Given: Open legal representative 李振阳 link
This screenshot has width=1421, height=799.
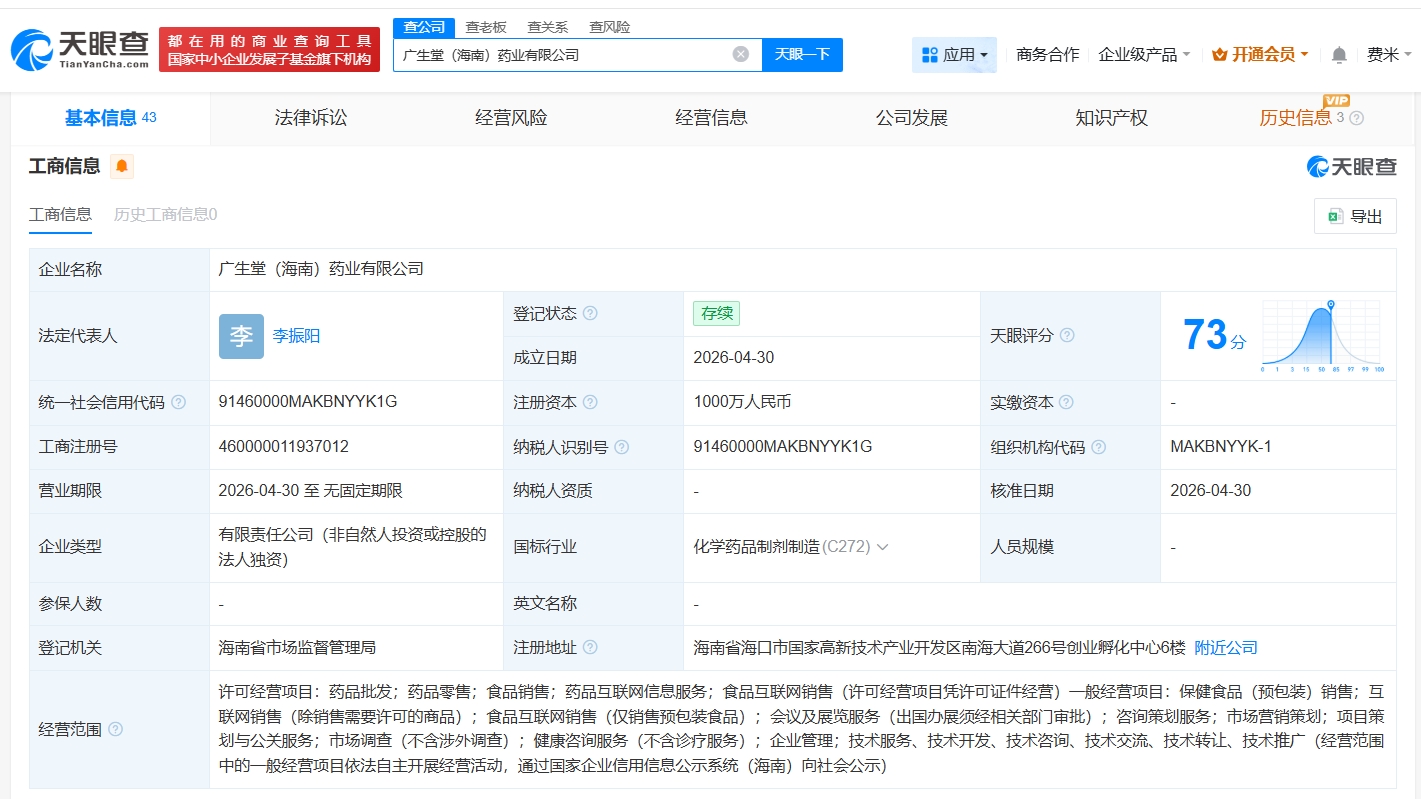Looking at the screenshot, I should pyautogui.click(x=296, y=336).
